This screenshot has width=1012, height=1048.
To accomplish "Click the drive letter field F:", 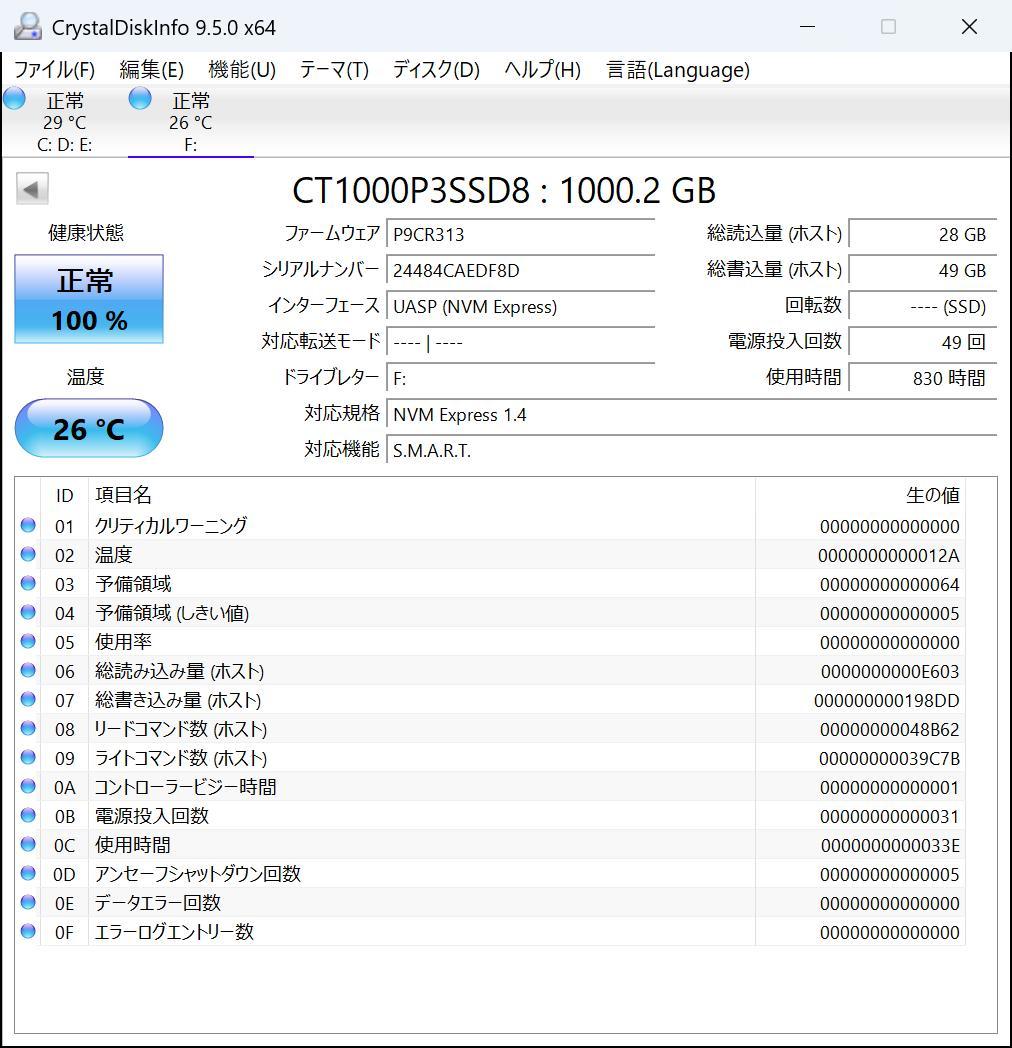I will 520,379.
